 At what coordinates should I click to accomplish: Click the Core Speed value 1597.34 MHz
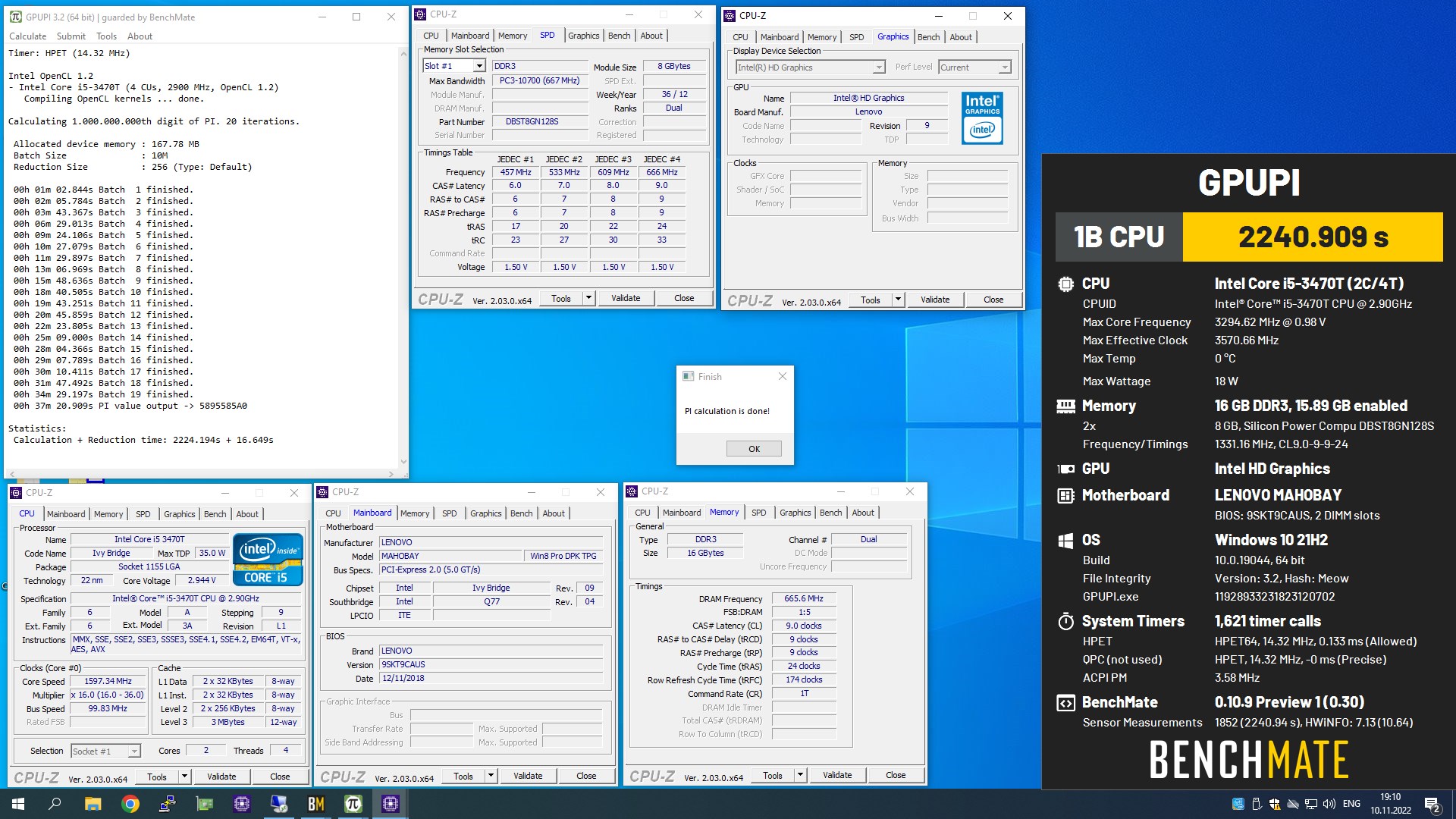pyautogui.click(x=108, y=682)
